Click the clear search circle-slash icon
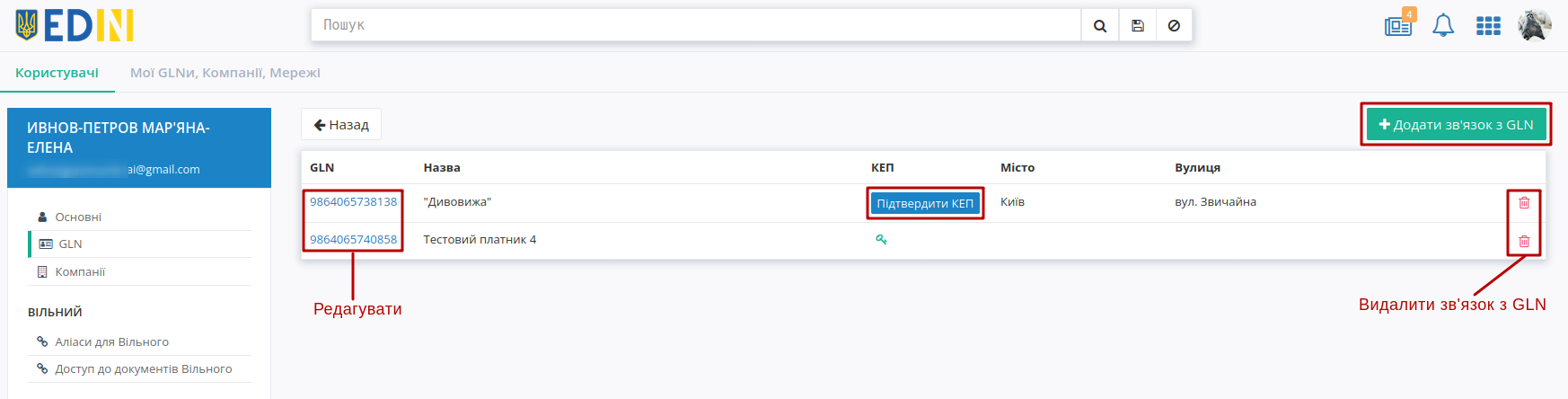Screen dimensions: 1568x399 click(x=1174, y=26)
